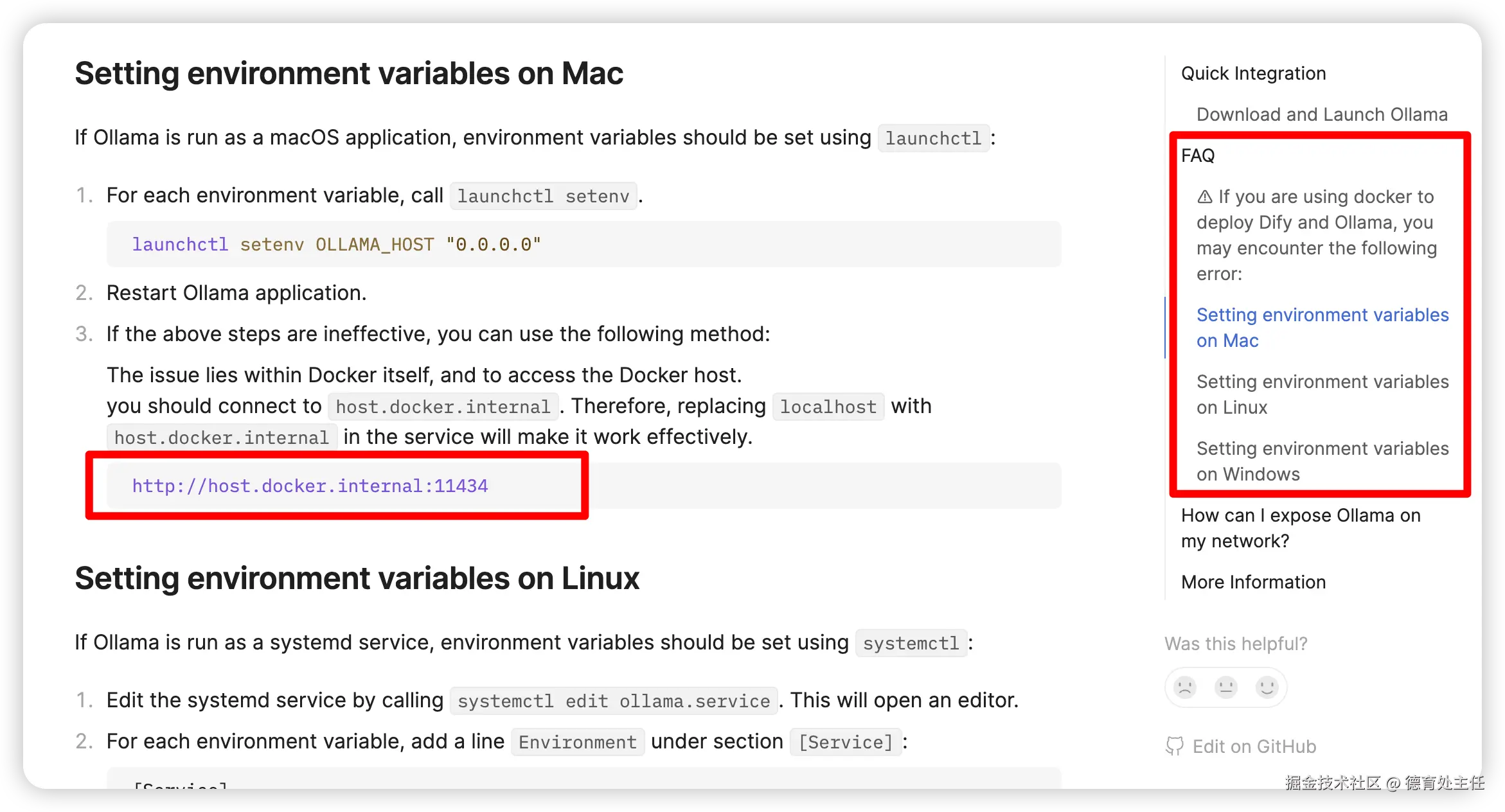Click the sad face feedback icon
Screen dimensions: 1505x812
(x=1185, y=687)
